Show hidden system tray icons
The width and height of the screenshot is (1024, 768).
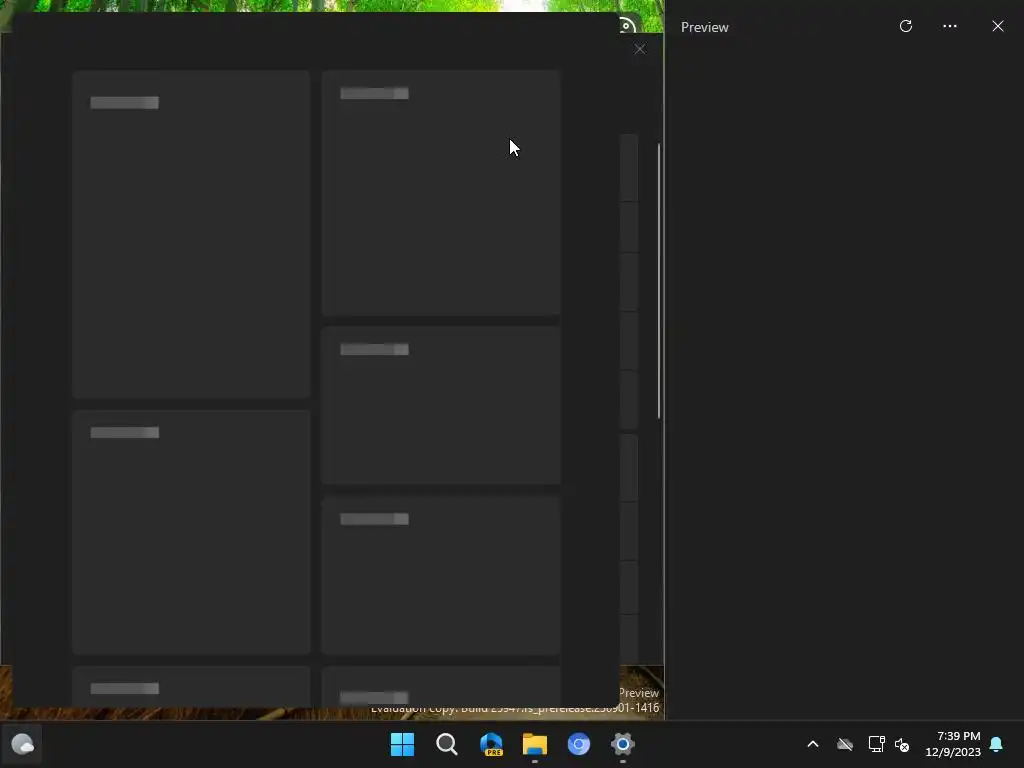tap(813, 744)
